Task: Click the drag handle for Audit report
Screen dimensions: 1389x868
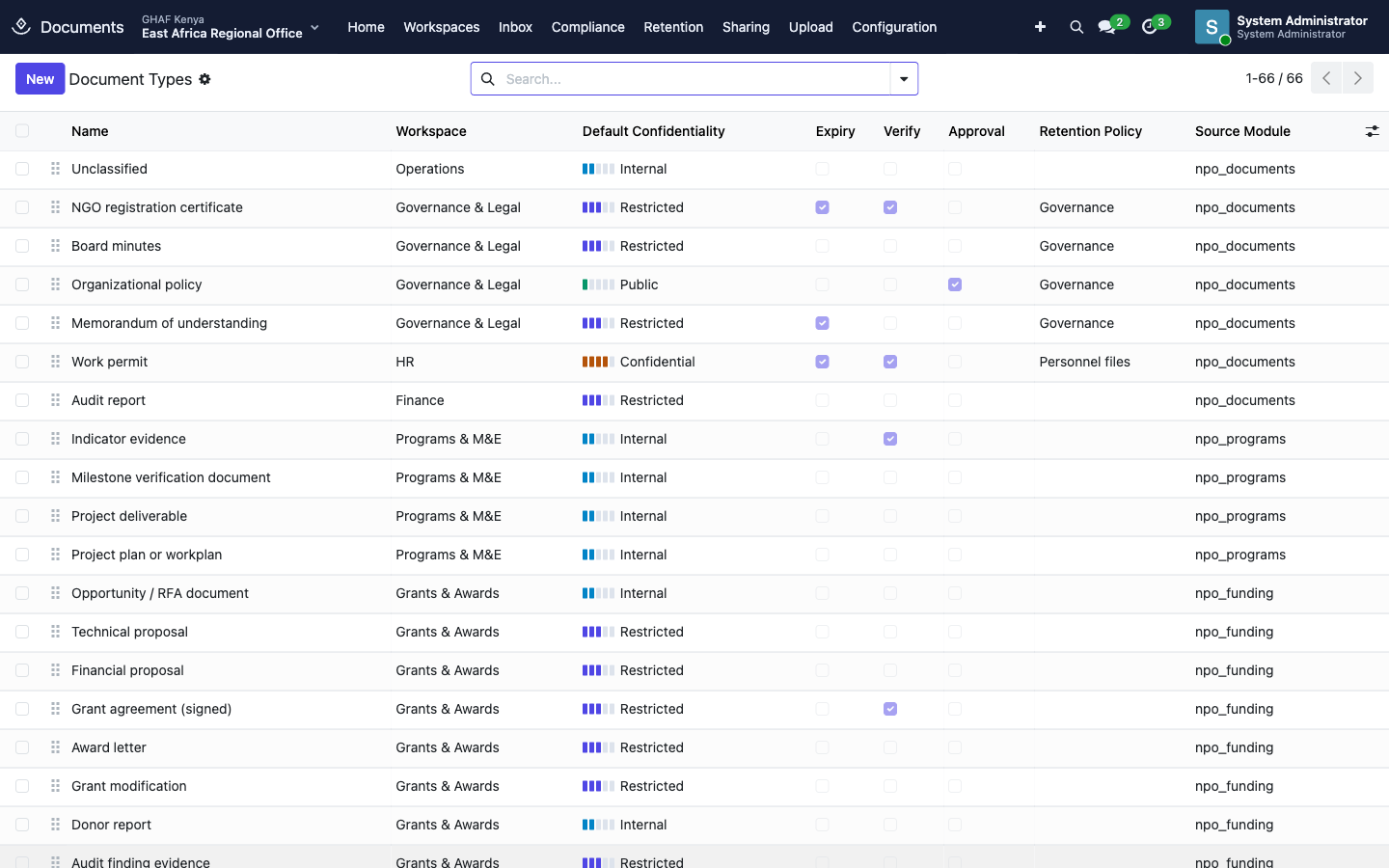Action: tap(55, 400)
